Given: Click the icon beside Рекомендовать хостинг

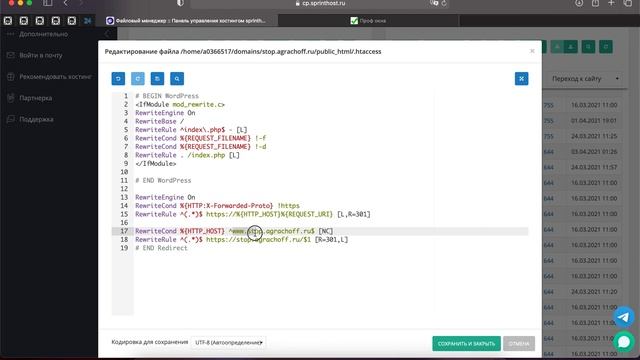Looking at the screenshot, I should click(x=11, y=77).
